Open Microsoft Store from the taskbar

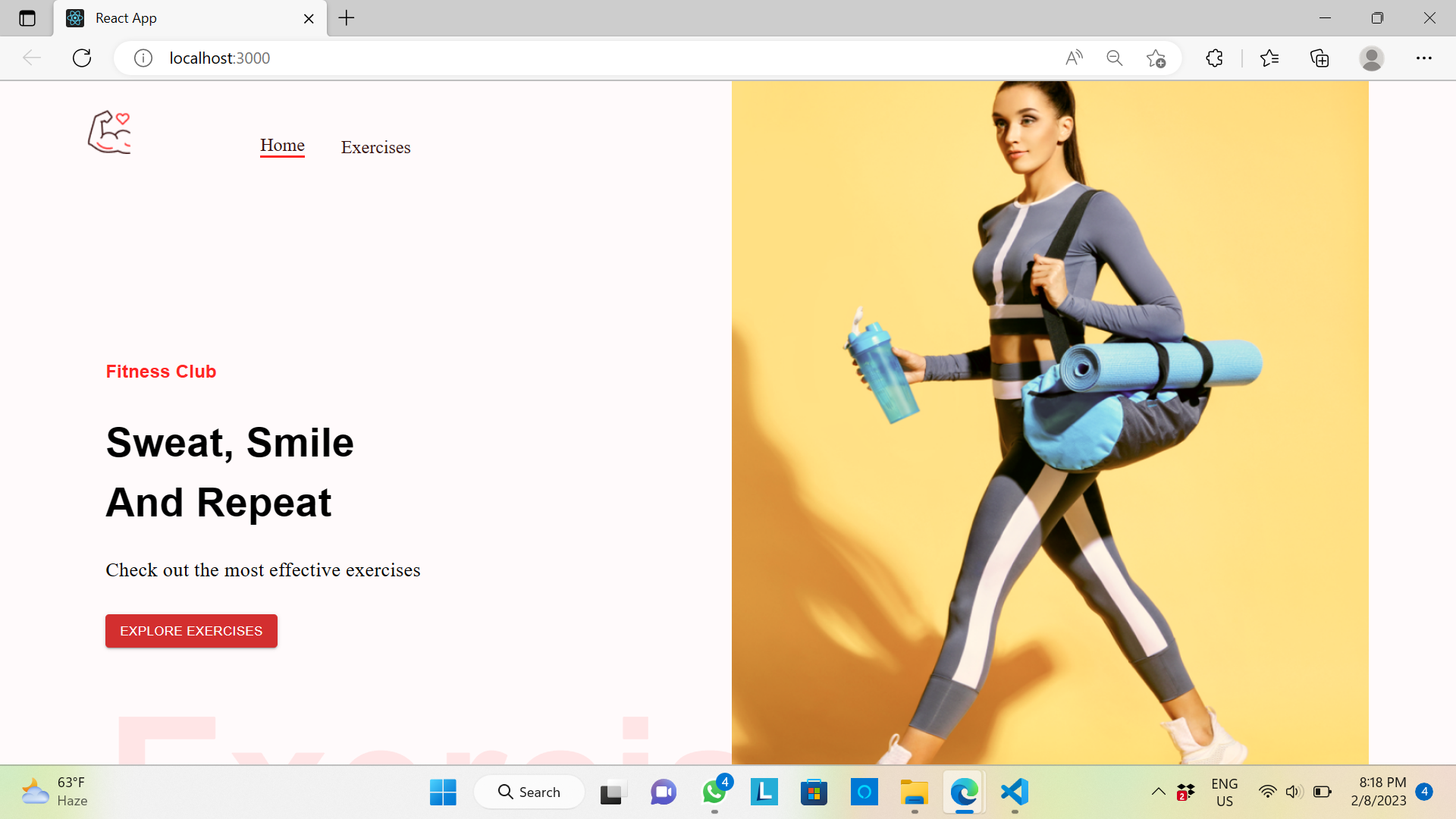click(x=814, y=791)
